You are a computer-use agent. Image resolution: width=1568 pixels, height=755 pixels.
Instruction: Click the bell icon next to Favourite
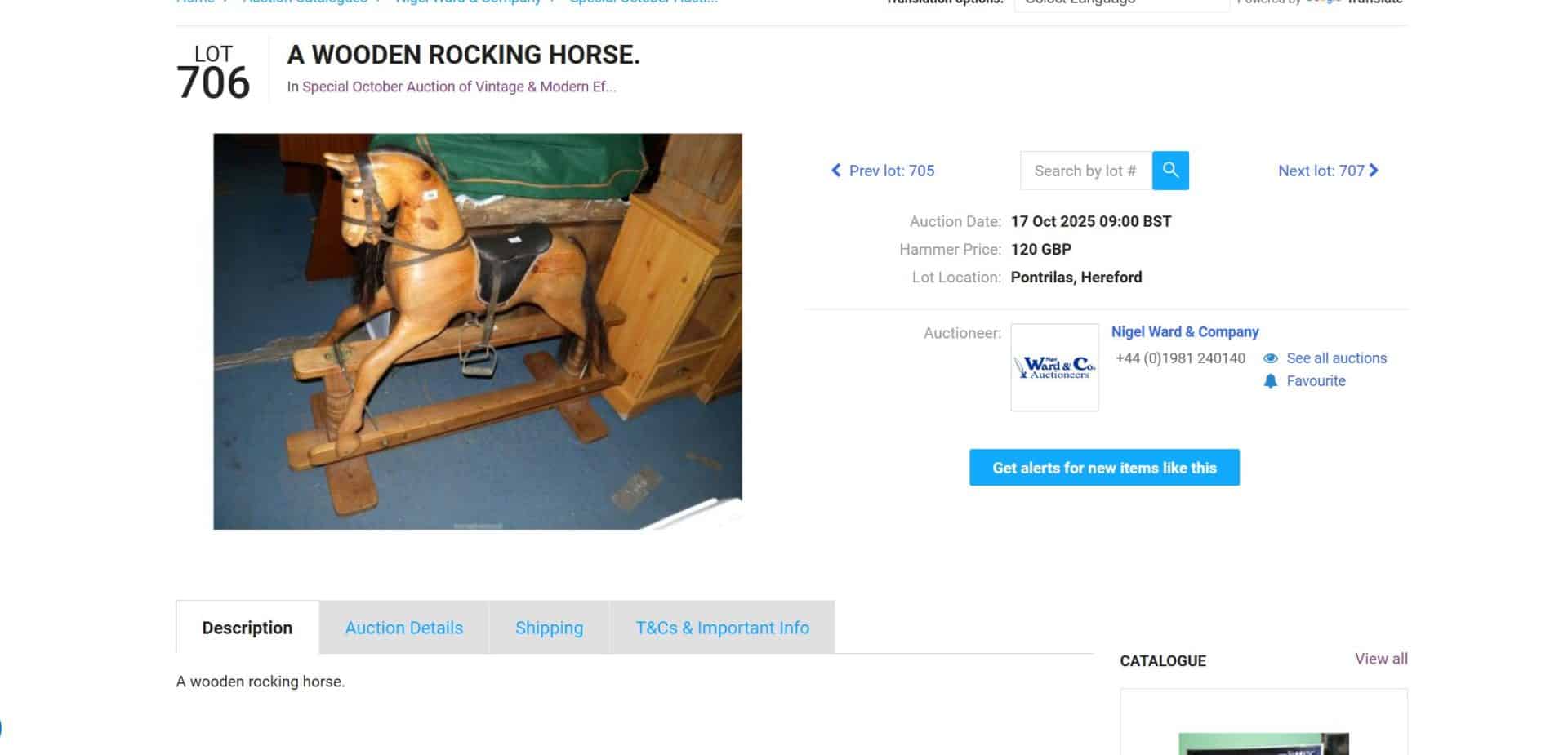pos(1271,381)
